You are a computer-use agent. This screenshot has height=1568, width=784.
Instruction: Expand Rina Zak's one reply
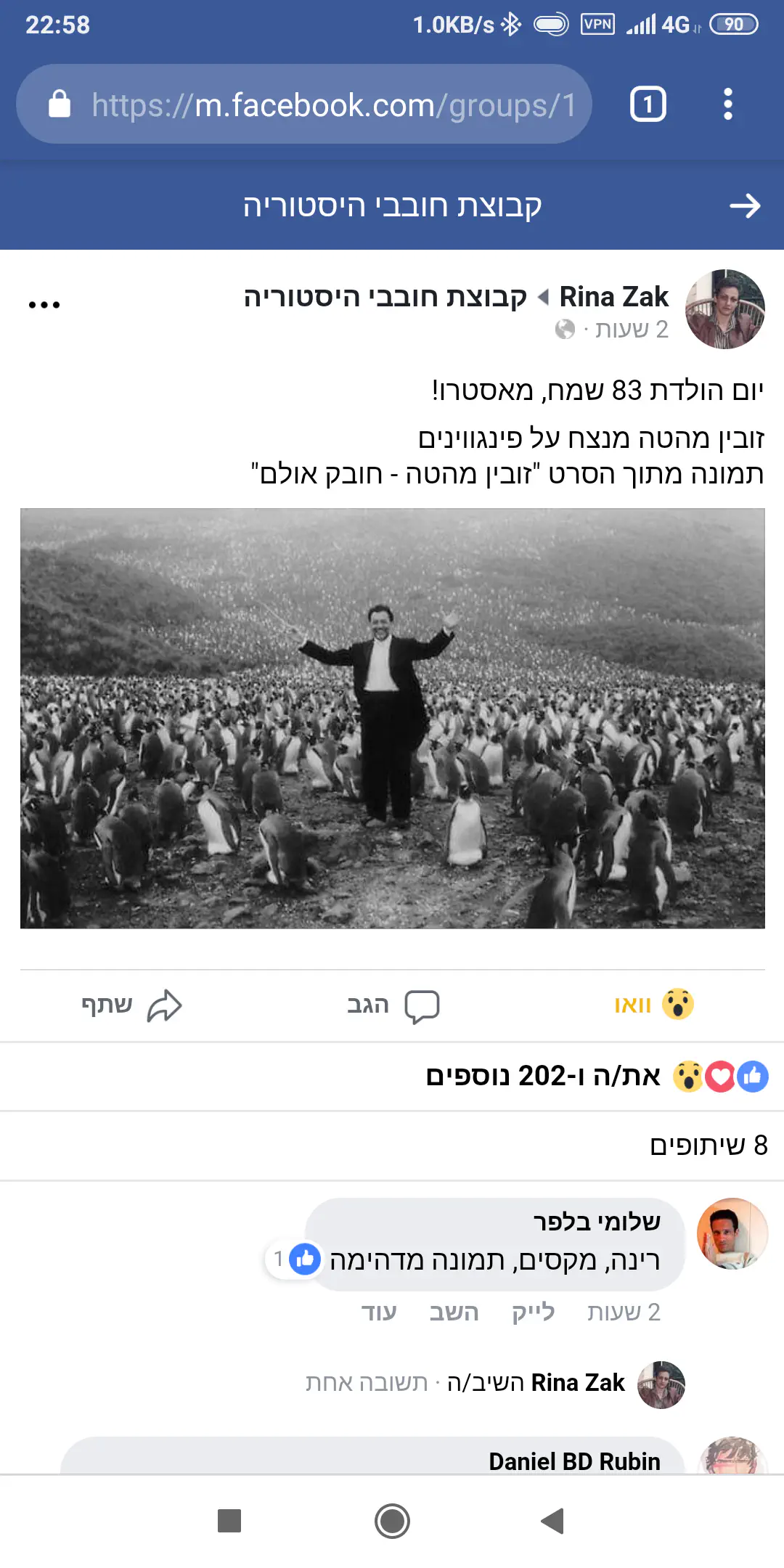pyautogui.click(x=465, y=1383)
